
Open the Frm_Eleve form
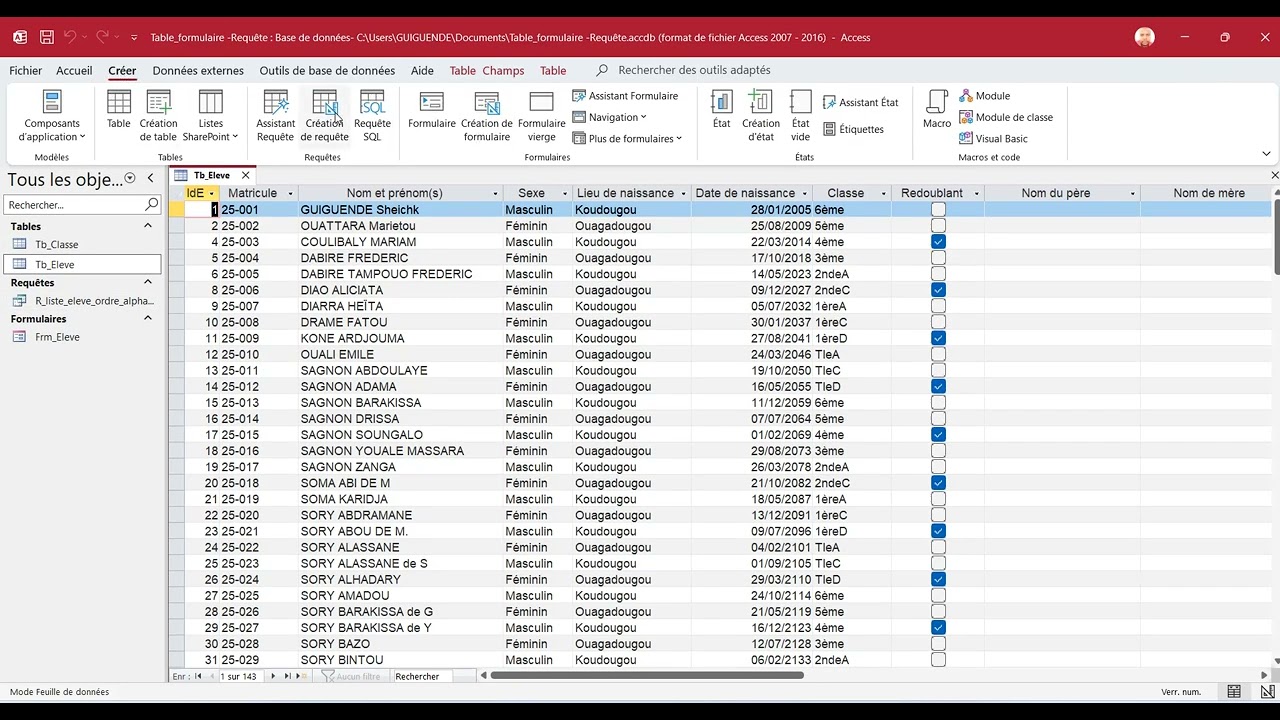pyautogui.click(x=82, y=337)
